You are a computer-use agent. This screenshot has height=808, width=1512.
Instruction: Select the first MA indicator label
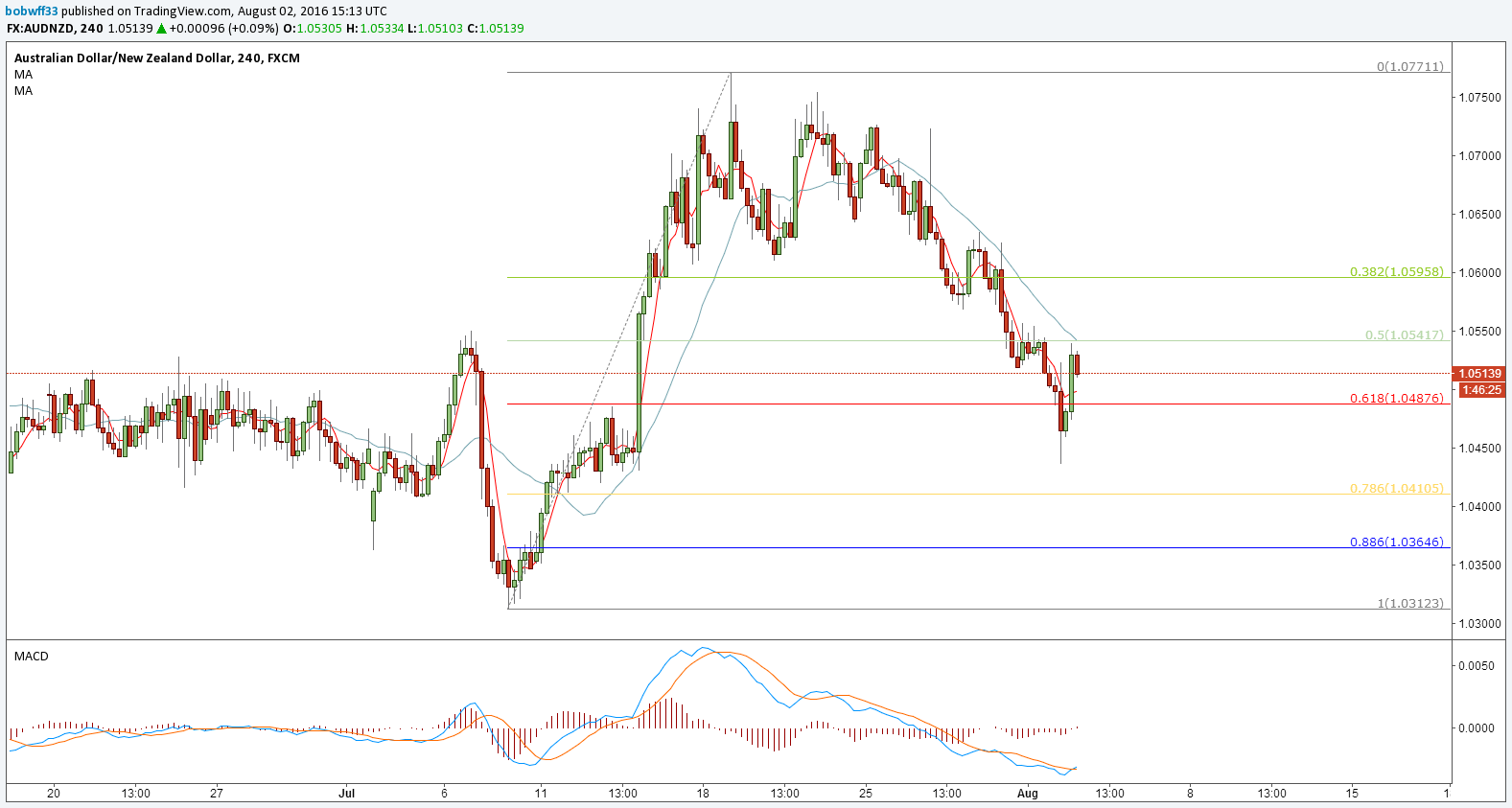pyautogui.click(x=23, y=75)
